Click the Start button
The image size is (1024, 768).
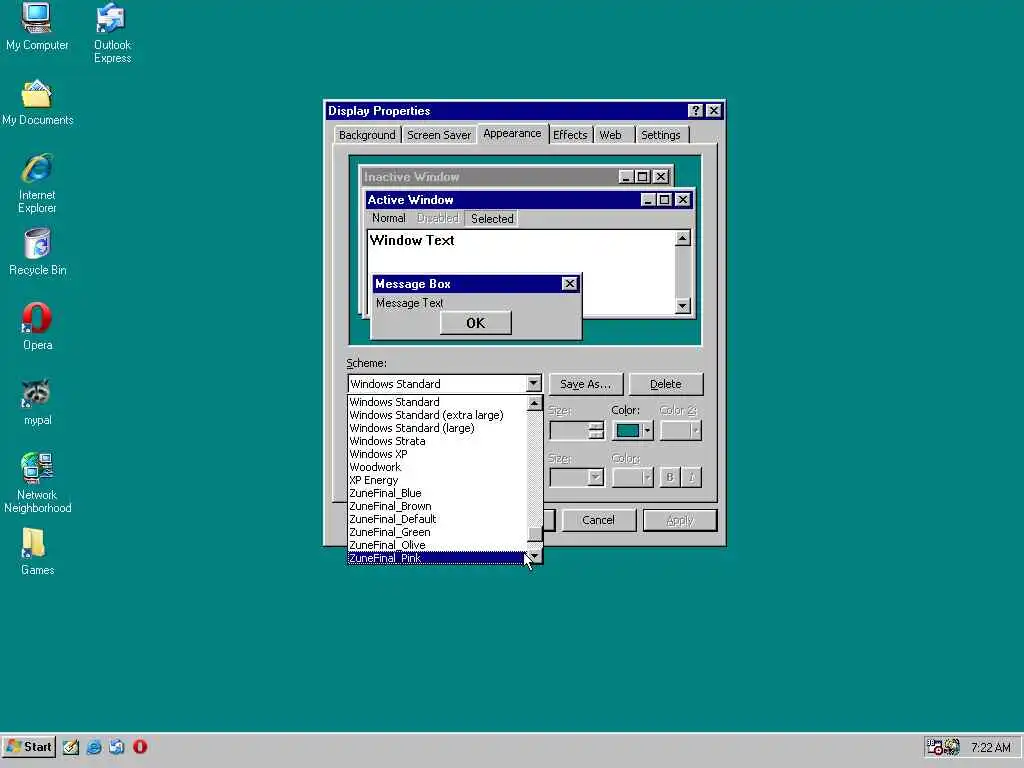click(29, 747)
